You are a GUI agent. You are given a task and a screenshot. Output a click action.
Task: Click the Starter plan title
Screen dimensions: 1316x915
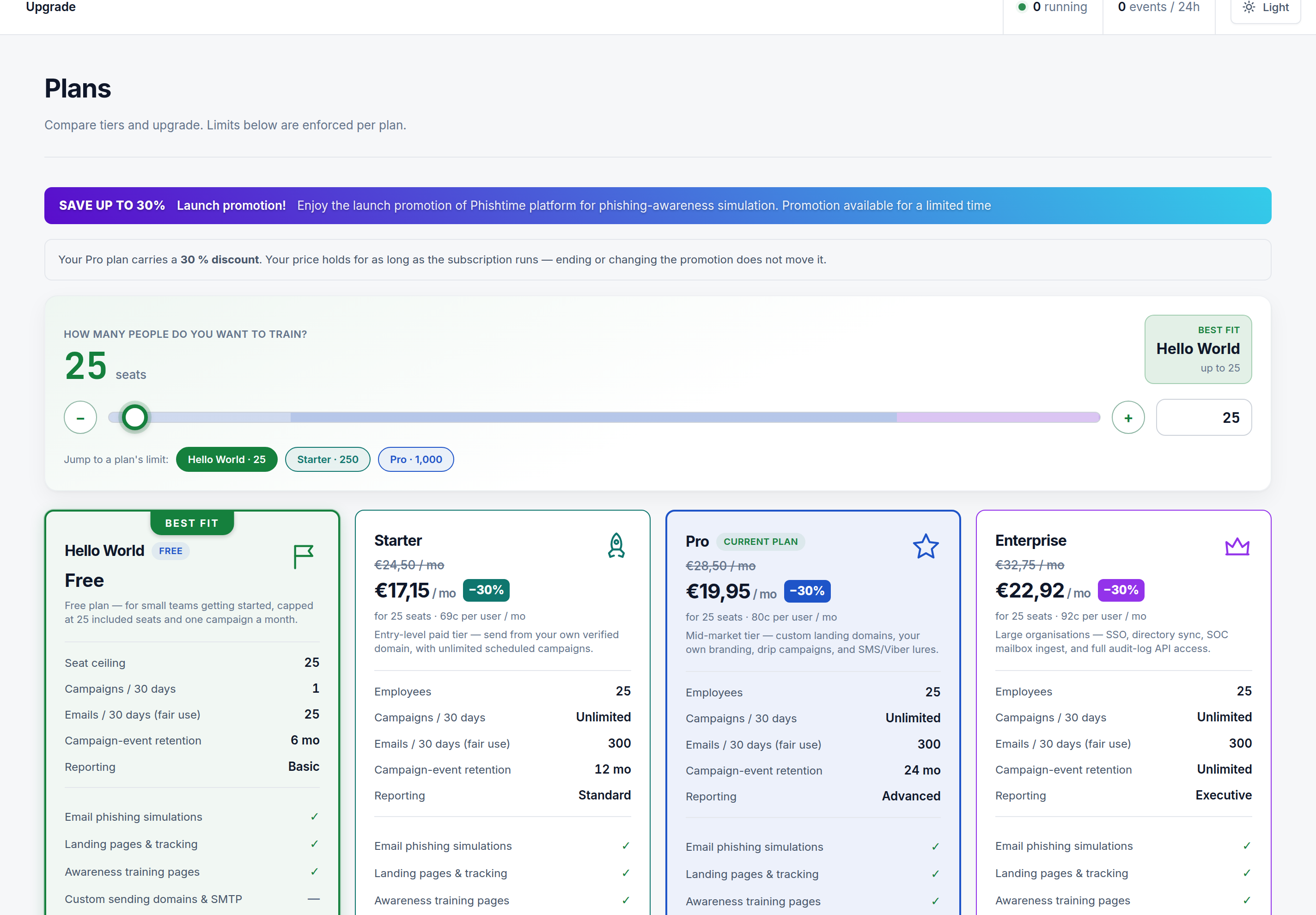click(x=398, y=541)
